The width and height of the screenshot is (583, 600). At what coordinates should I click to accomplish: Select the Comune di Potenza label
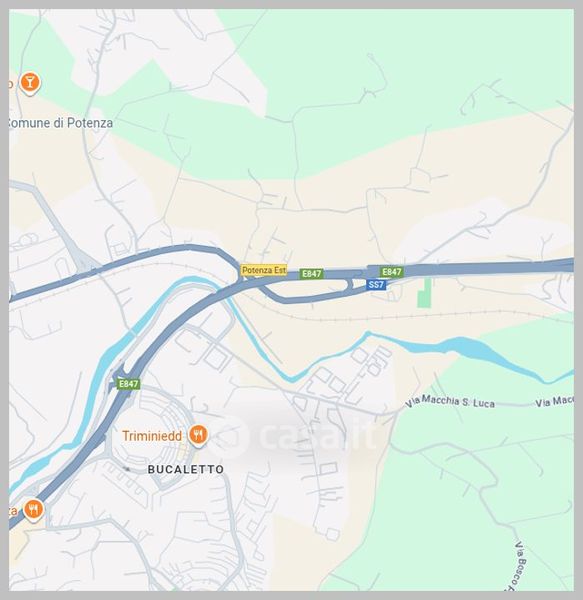(60, 123)
